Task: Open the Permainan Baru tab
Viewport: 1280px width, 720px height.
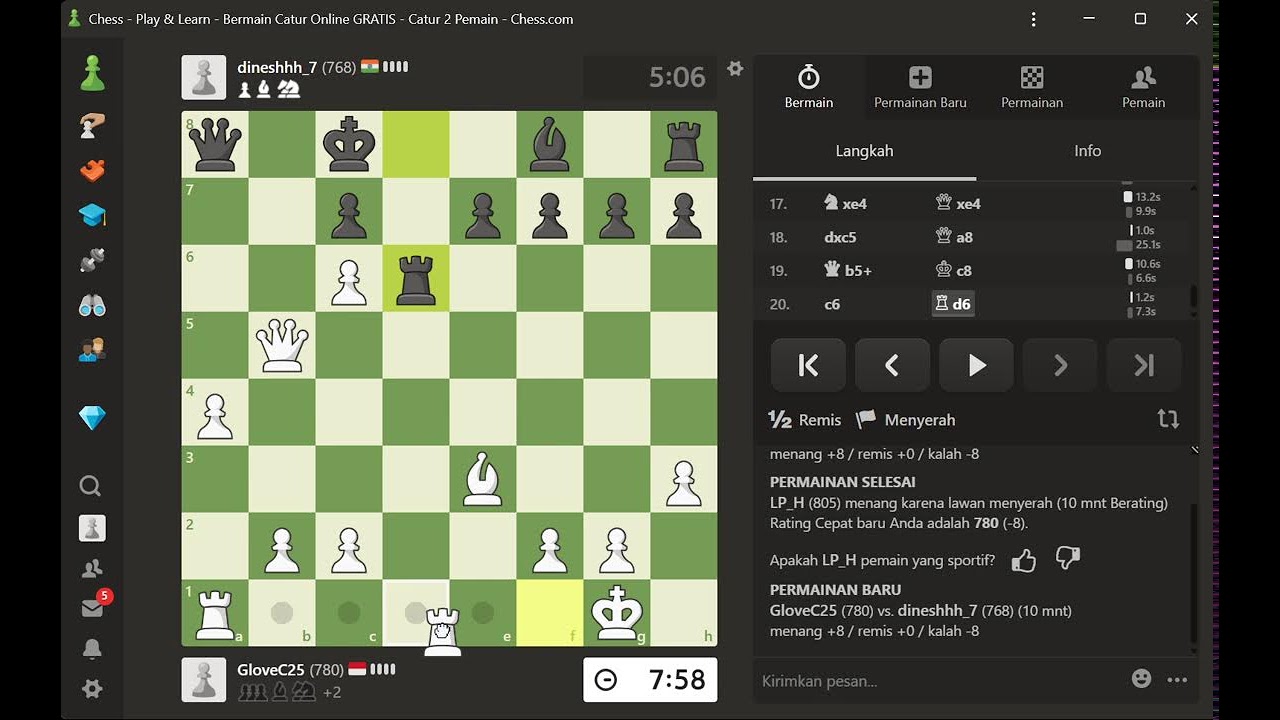Action: (920, 88)
